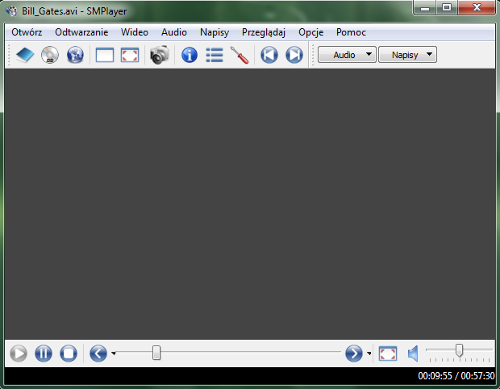Screen dimensions: 500x389
Task: Start playback with the Play button
Action: 18,353
